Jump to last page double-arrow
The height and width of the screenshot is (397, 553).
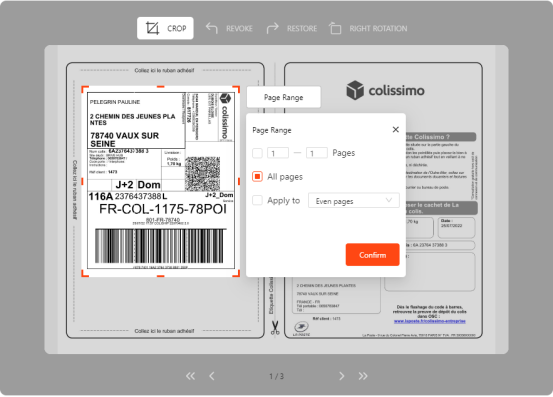point(363,376)
